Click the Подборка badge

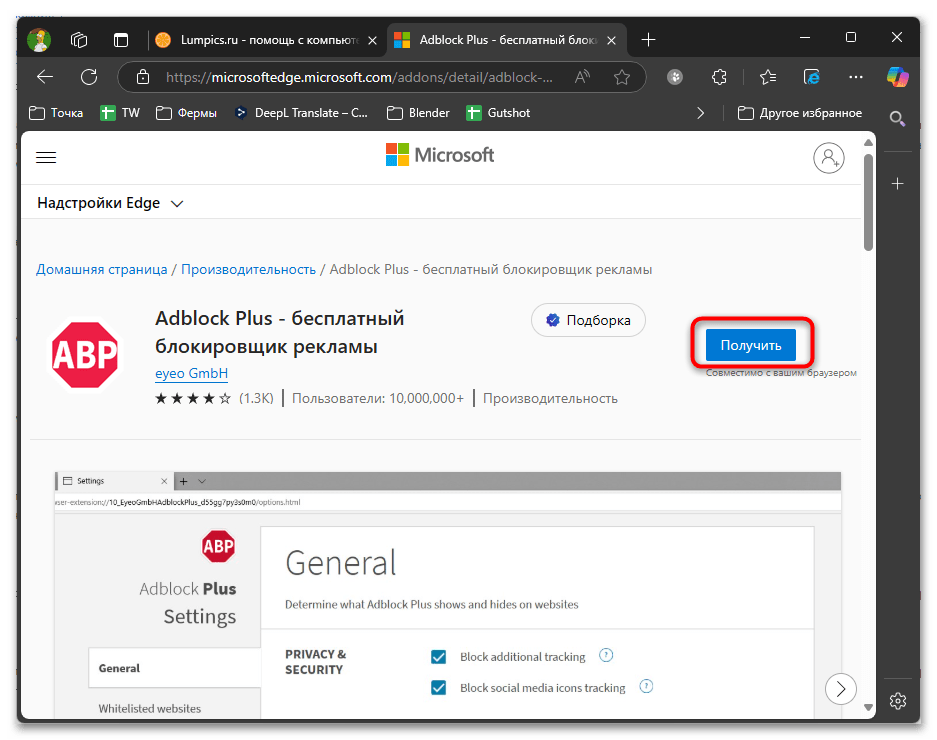tap(589, 320)
